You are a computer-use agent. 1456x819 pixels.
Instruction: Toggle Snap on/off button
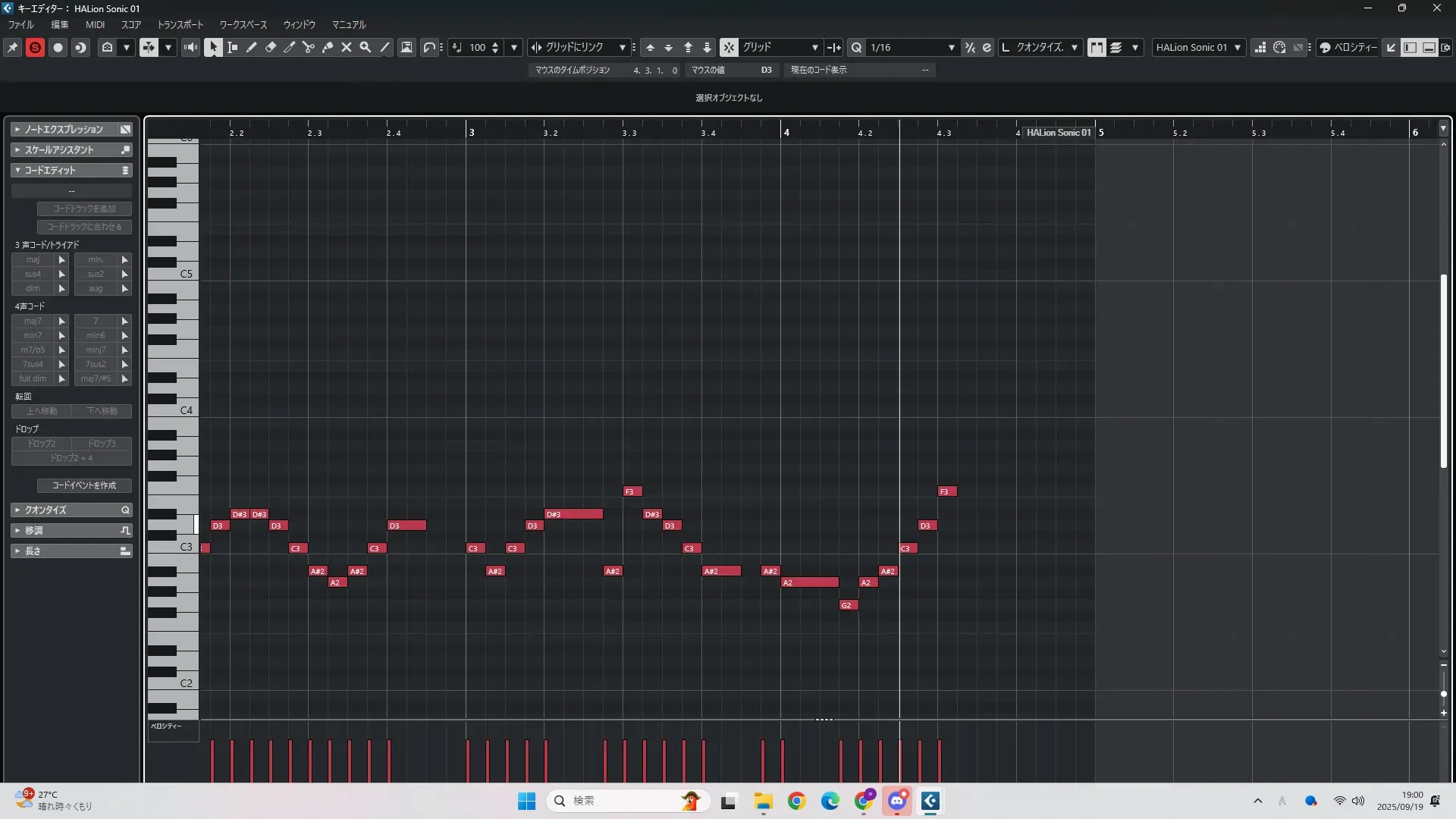click(x=728, y=47)
